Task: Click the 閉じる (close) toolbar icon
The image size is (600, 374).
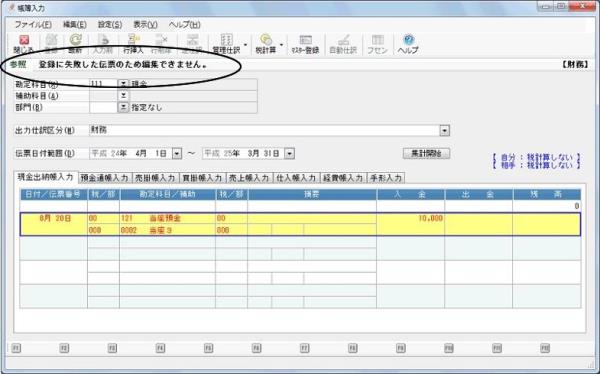Action: [24, 44]
